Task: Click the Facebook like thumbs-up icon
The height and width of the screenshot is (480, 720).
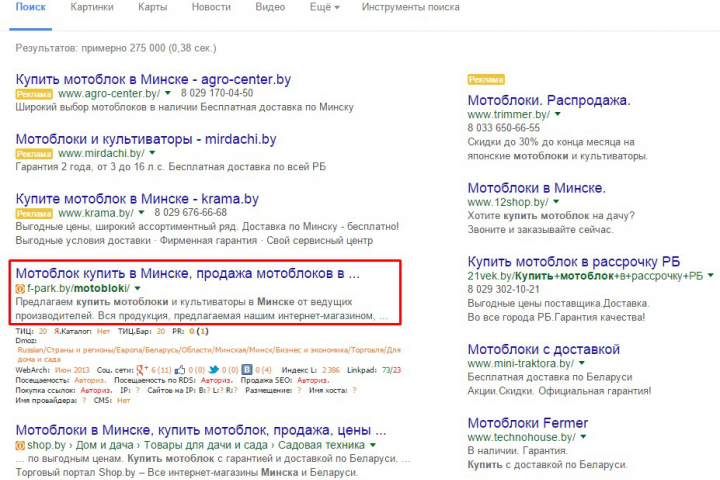Action: click(180, 370)
